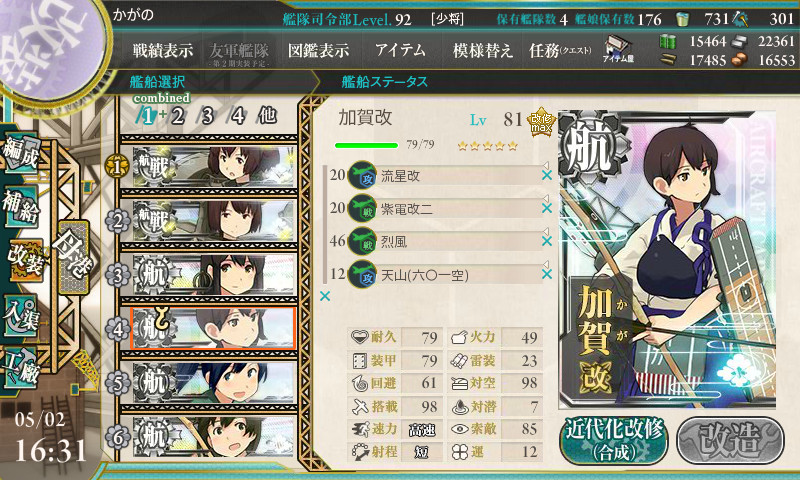This screenshot has width=800, height=480.
Task: Open the 入渠 repair dock sidebar icon
Action: tap(21, 317)
